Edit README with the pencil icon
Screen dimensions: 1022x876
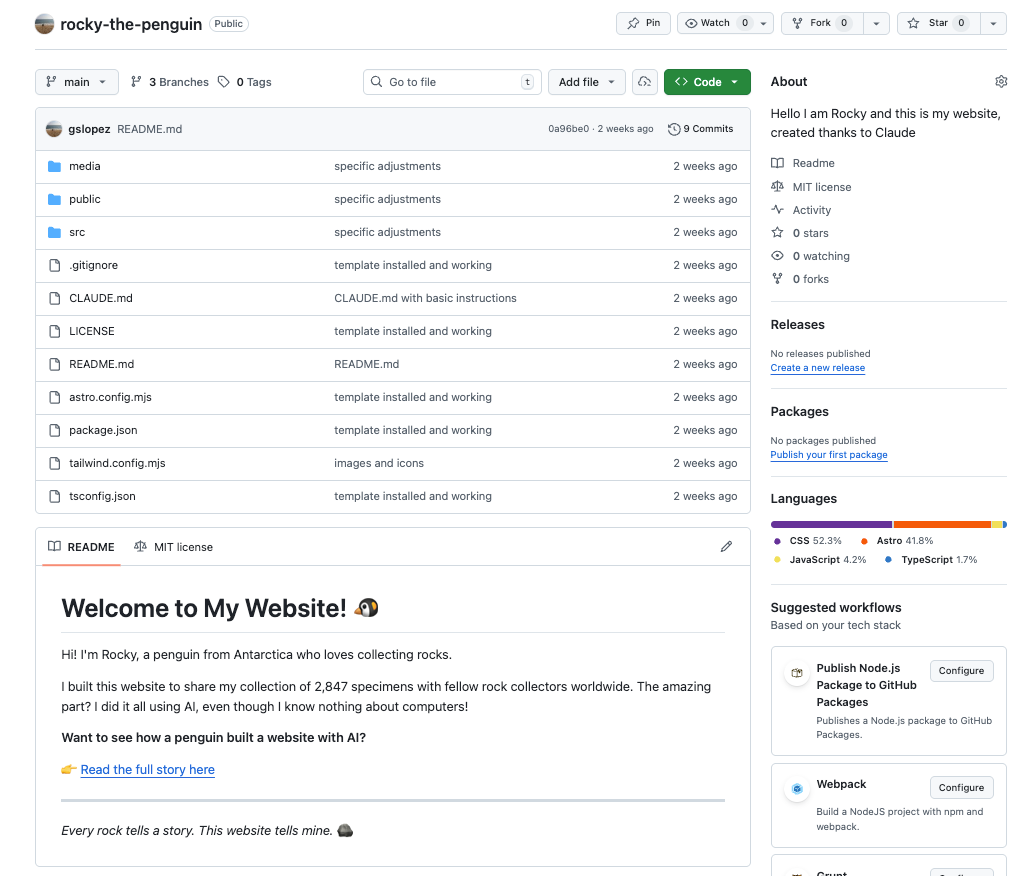tap(726, 547)
